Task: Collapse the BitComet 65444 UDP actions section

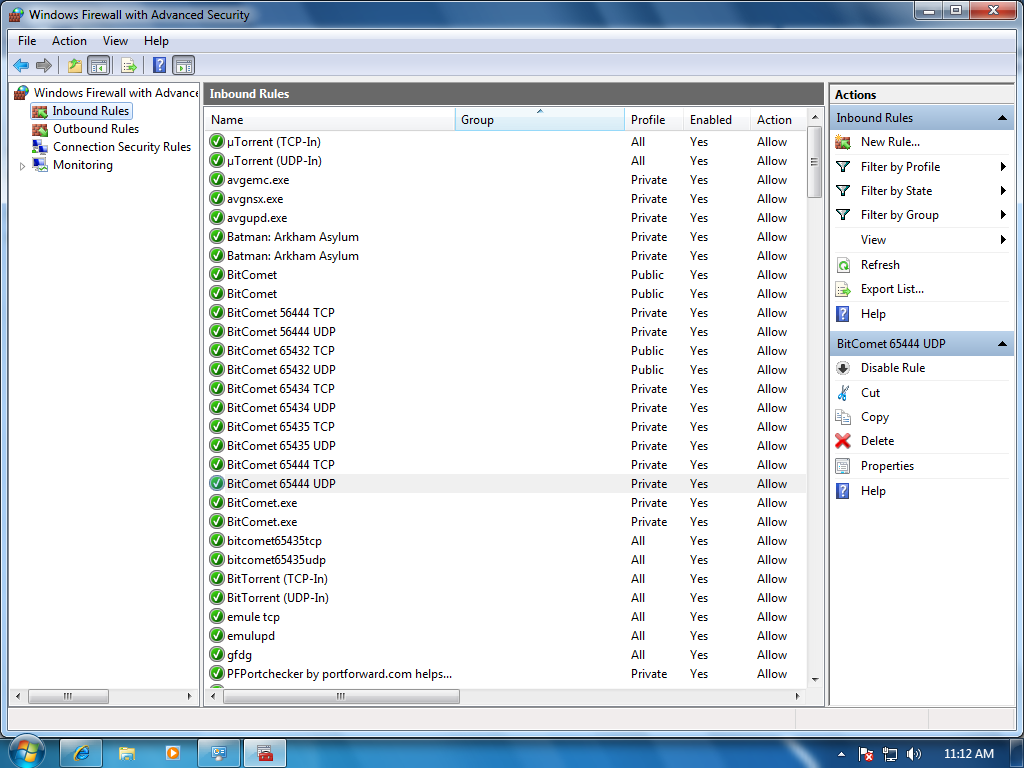Action: [x=1002, y=344]
